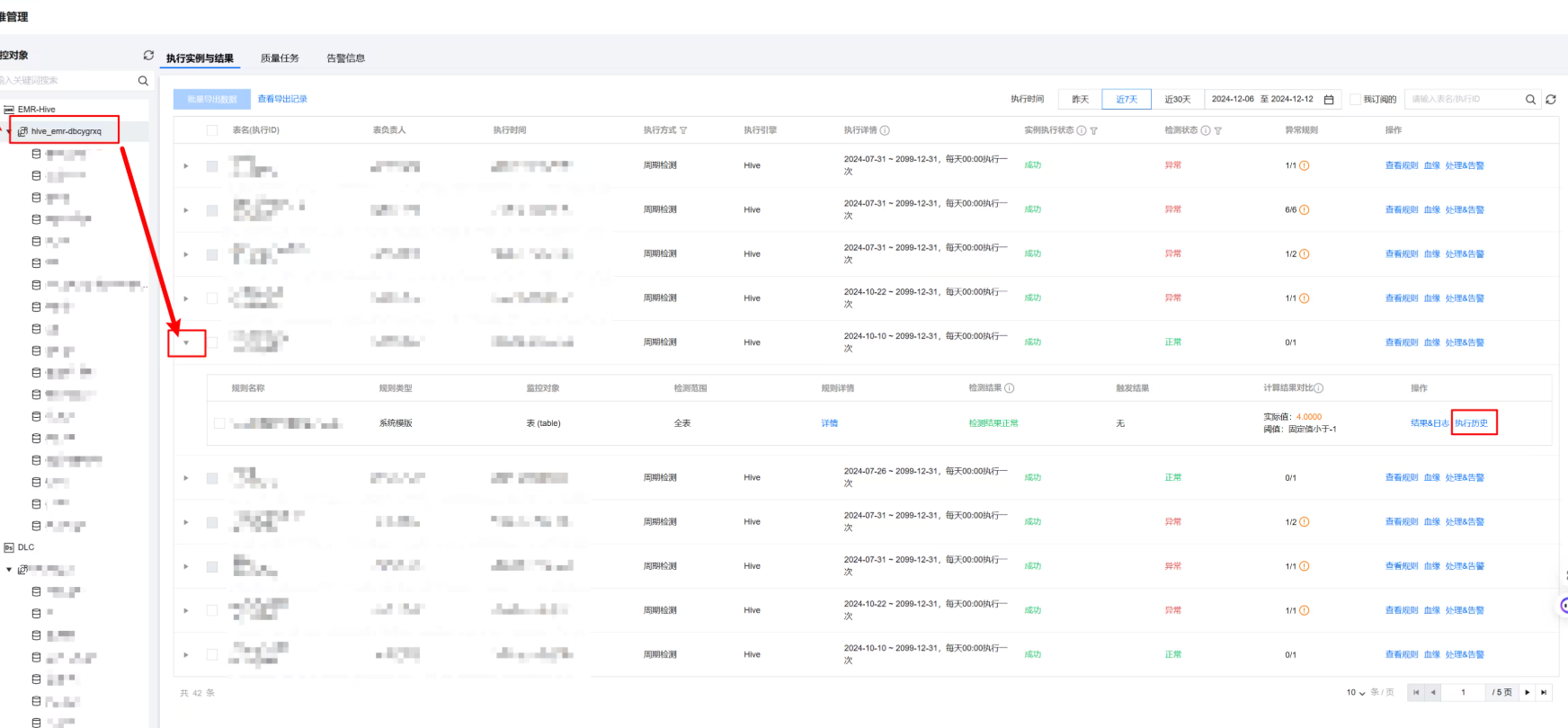Go to the last page of results
The height and width of the screenshot is (728, 1568).
(x=1544, y=692)
